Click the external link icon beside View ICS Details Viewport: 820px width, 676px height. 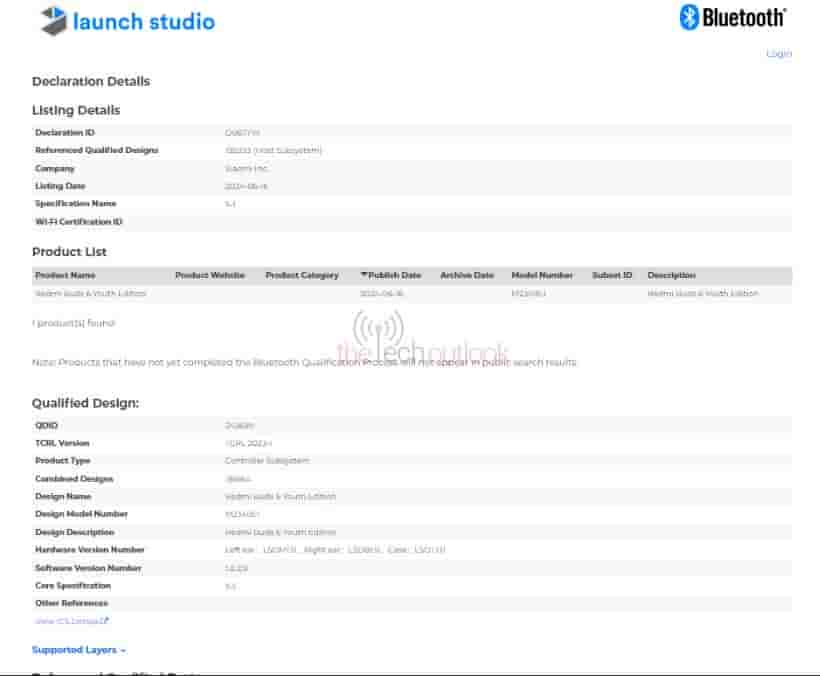104,621
